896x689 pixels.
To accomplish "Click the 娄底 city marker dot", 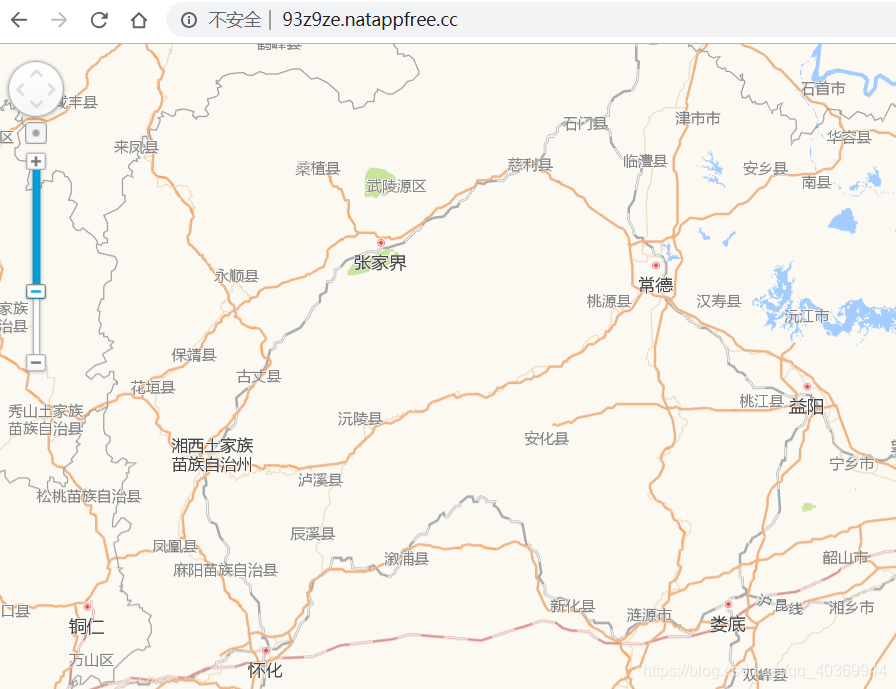I will [x=728, y=604].
